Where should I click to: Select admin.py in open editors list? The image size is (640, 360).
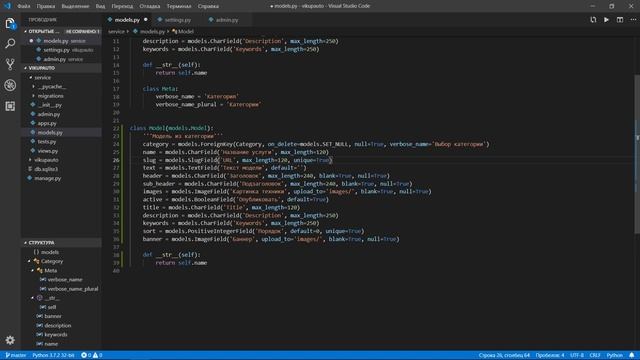[x=61, y=59]
